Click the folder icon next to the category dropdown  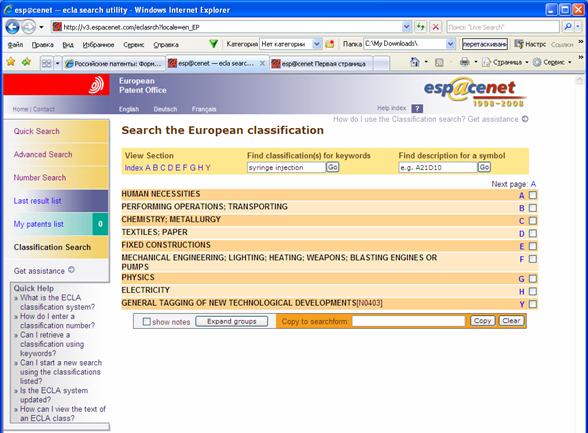[x=330, y=44]
